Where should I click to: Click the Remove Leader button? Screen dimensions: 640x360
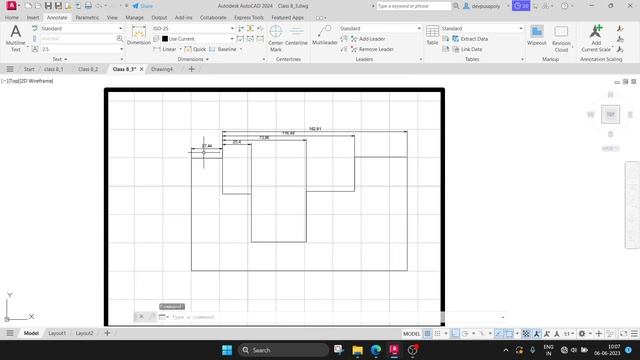[372, 49]
